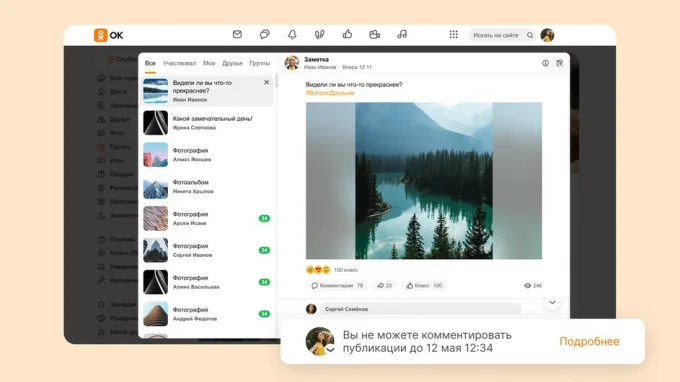Open notifications bell icon

pos(292,34)
